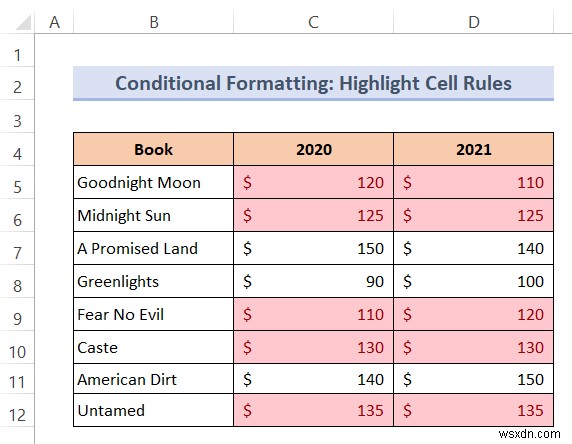The image size is (572, 444).
Task: Click the select-all corner triangle
Action: 23,22
